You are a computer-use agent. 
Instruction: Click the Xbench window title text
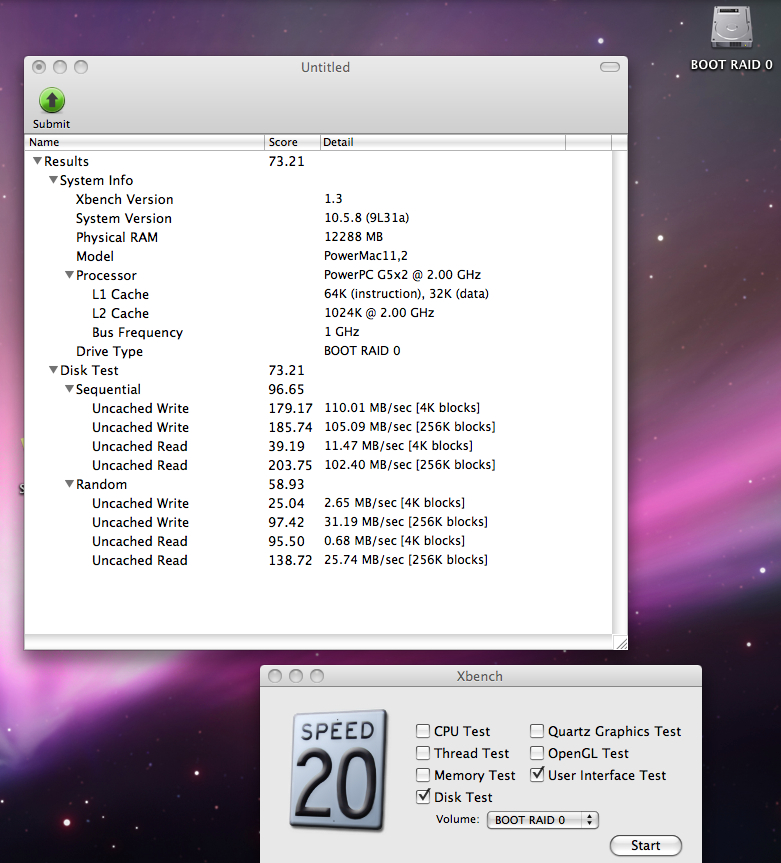[479, 676]
